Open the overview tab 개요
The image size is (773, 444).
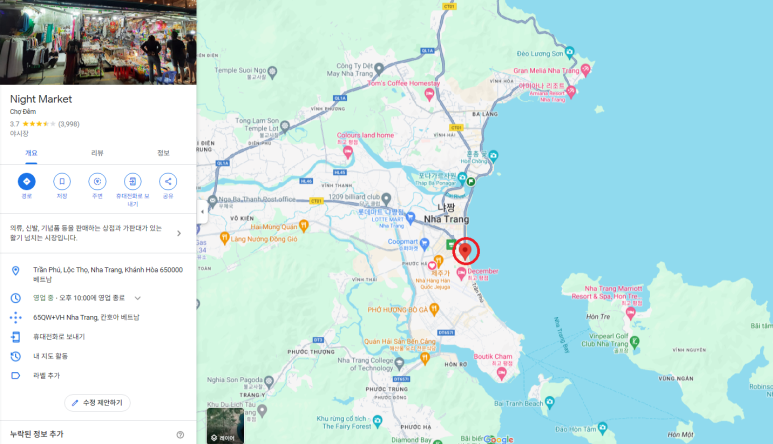(31, 153)
